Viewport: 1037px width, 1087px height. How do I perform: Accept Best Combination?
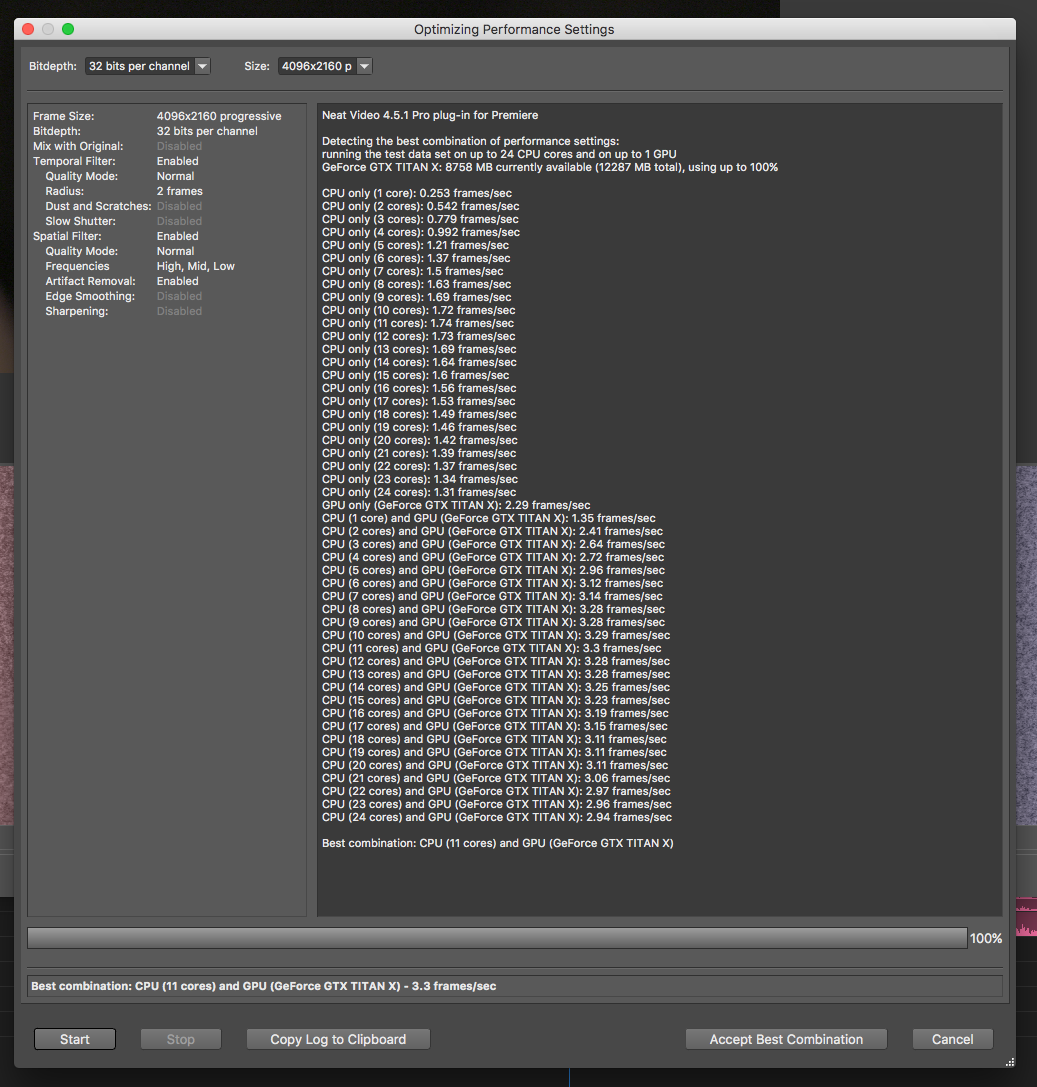[786, 1039]
